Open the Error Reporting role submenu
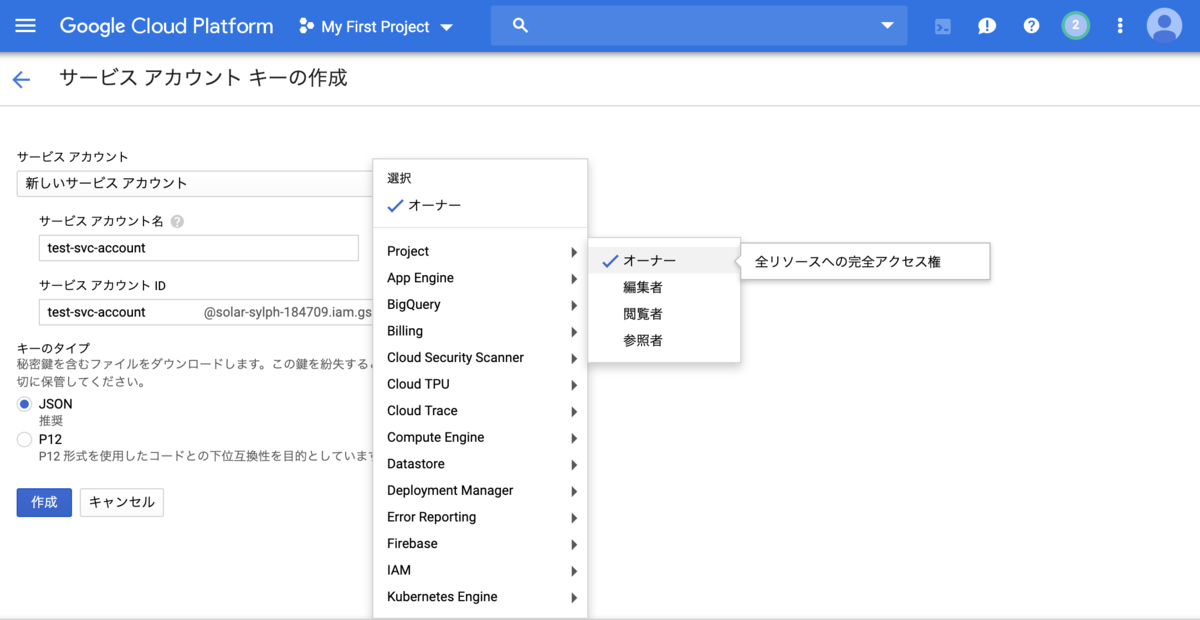 coord(480,517)
